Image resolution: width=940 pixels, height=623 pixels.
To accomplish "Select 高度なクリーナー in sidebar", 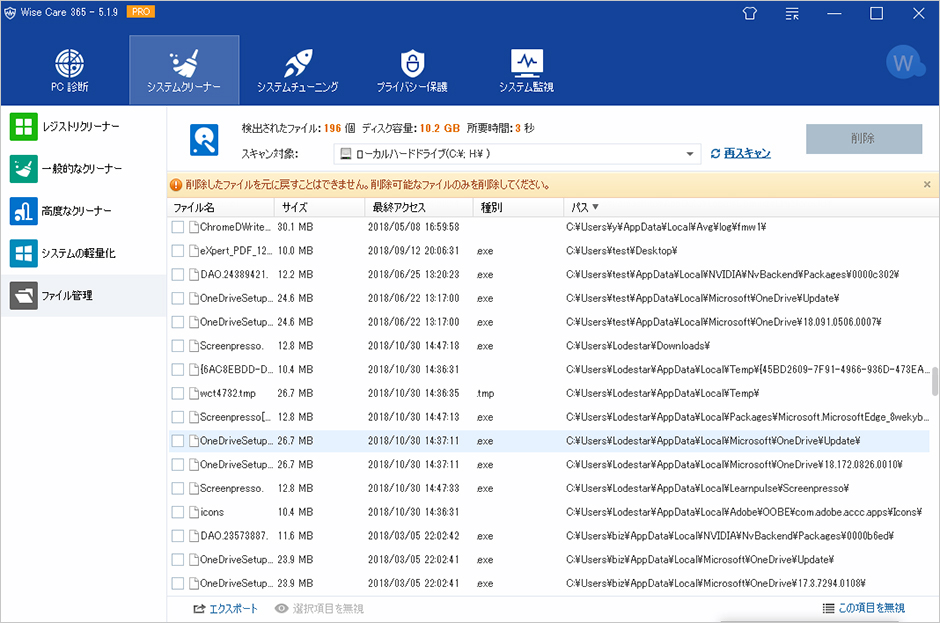I will tap(83, 211).
